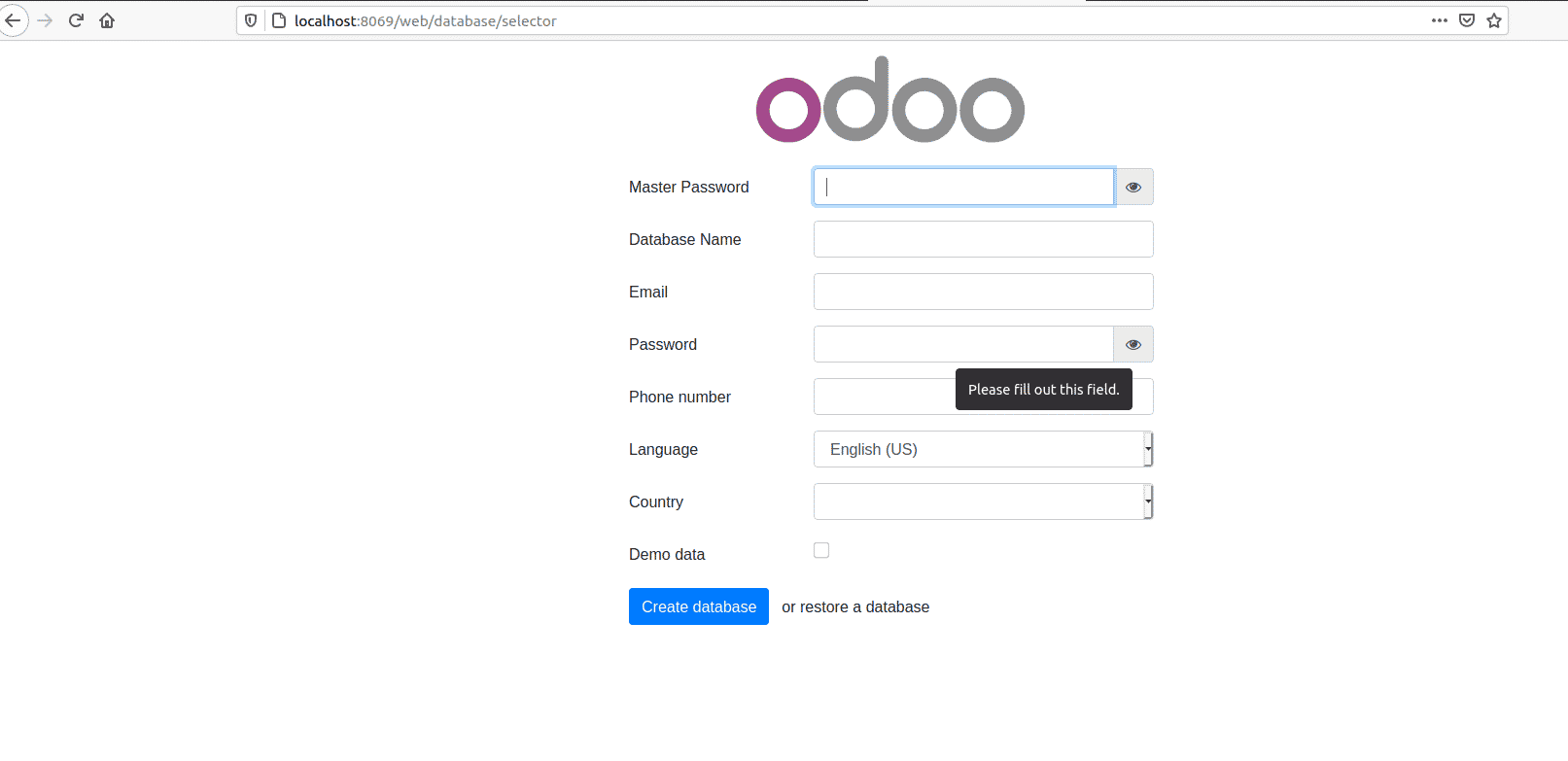Screen dimensions: 1568x761
Task: Click the Country label
Action: point(656,502)
